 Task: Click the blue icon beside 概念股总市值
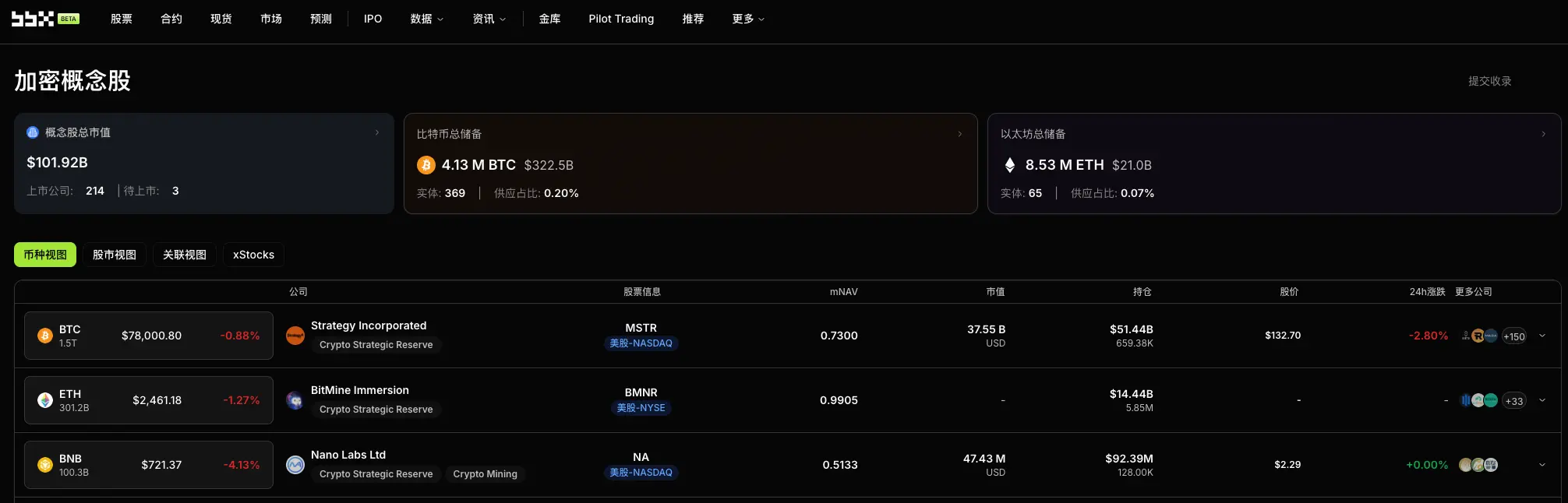click(x=33, y=132)
